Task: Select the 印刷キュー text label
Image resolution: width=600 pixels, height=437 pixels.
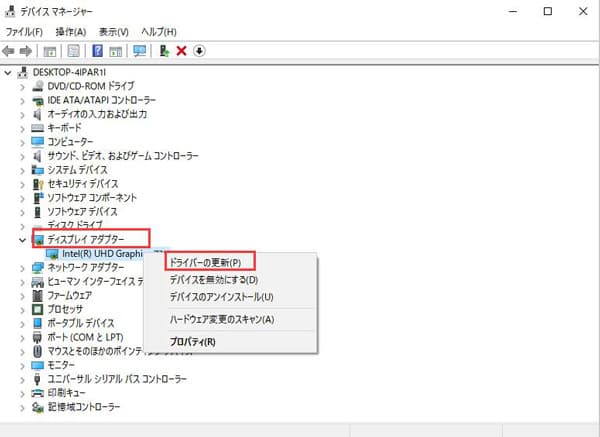Action: [x=66, y=393]
